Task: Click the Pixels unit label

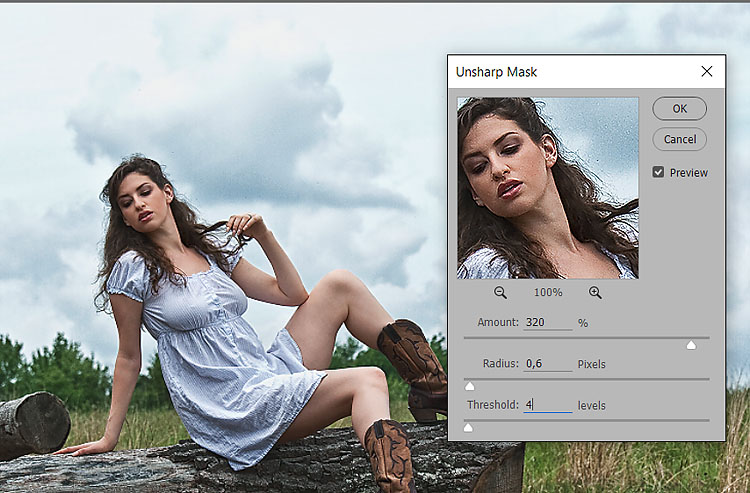Action: (x=592, y=364)
